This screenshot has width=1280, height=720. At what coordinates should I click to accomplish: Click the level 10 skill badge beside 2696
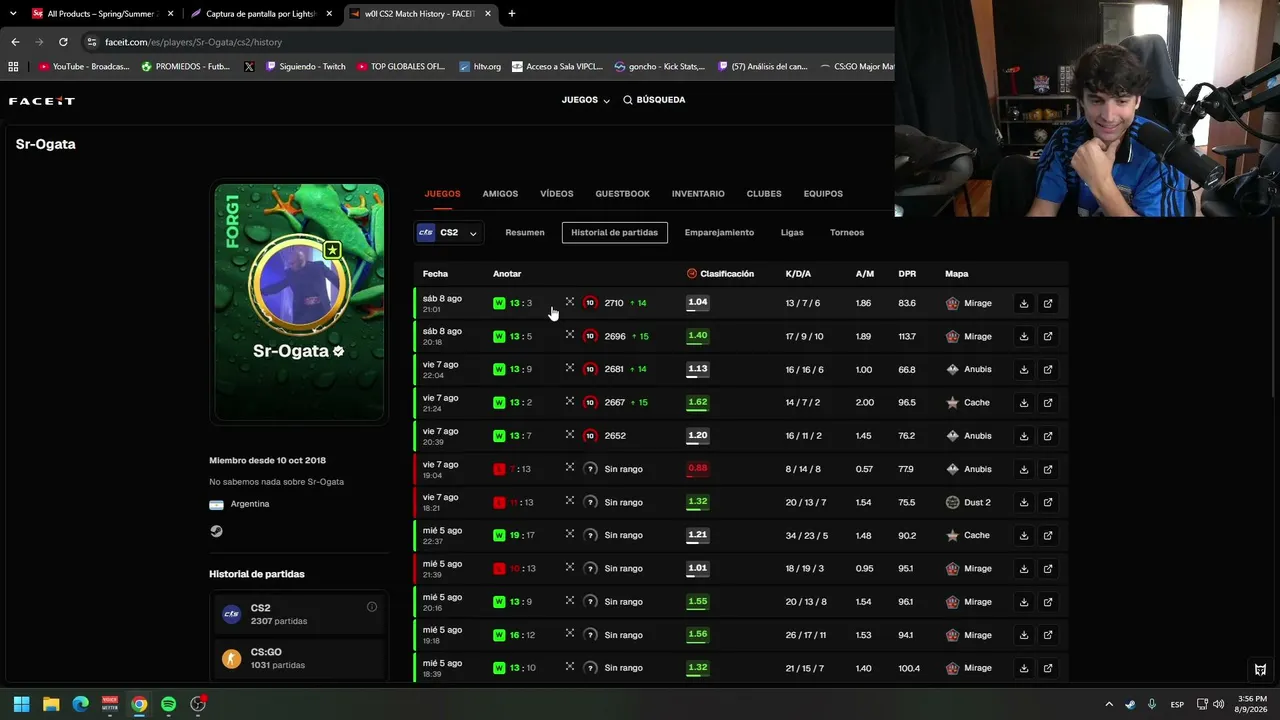(x=590, y=336)
